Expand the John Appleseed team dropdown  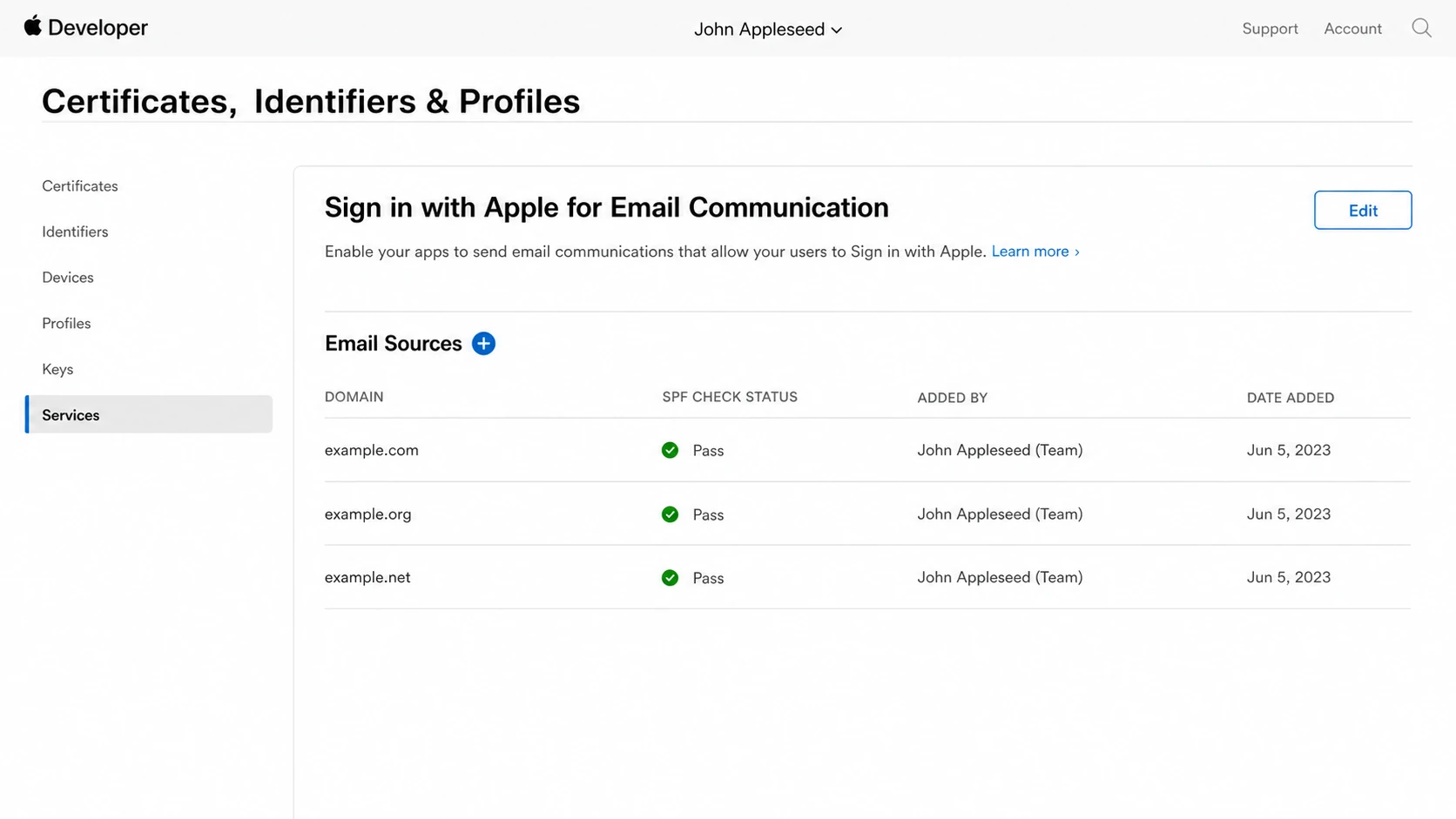(x=768, y=29)
